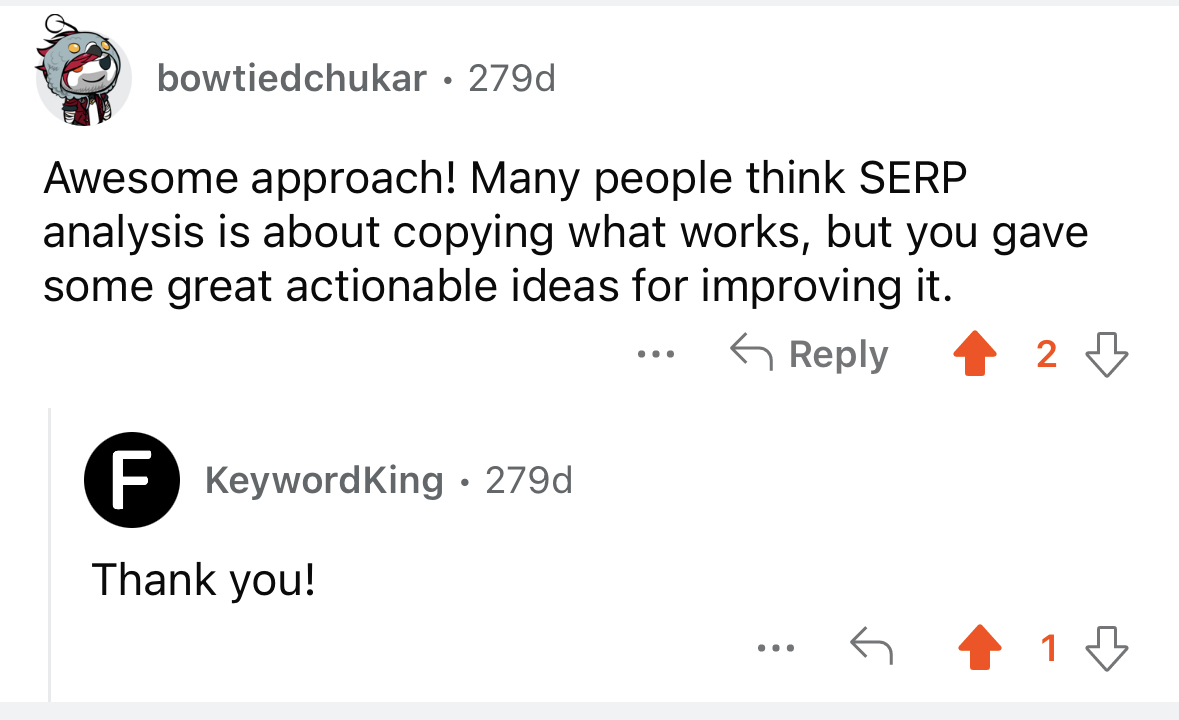
Task: Open more options on bowtiedchukar's comment
Action: (656, 353)
